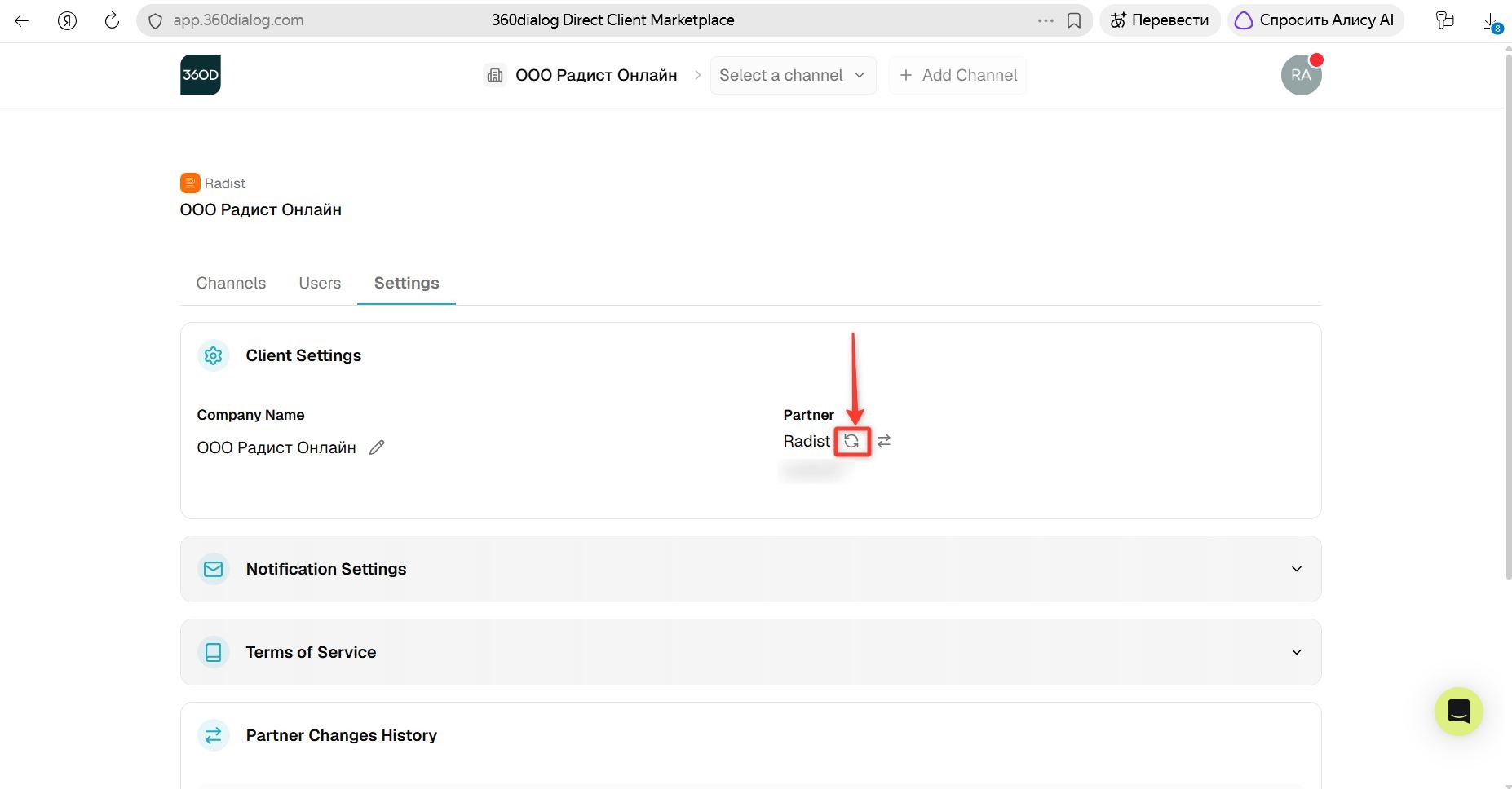View site protection shield info
Viewport: 1512px width, 789px height.
(x=155, y=21)
